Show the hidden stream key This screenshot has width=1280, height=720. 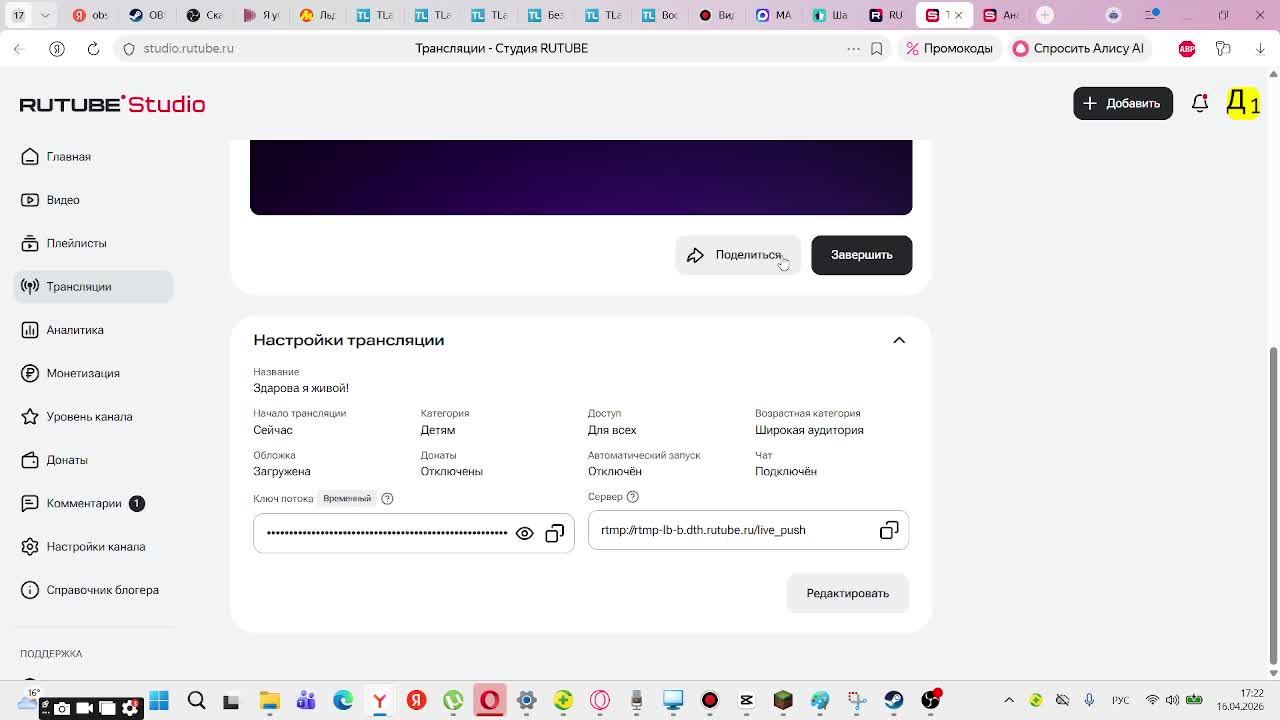pyautogui.click(x=524, y=534)
